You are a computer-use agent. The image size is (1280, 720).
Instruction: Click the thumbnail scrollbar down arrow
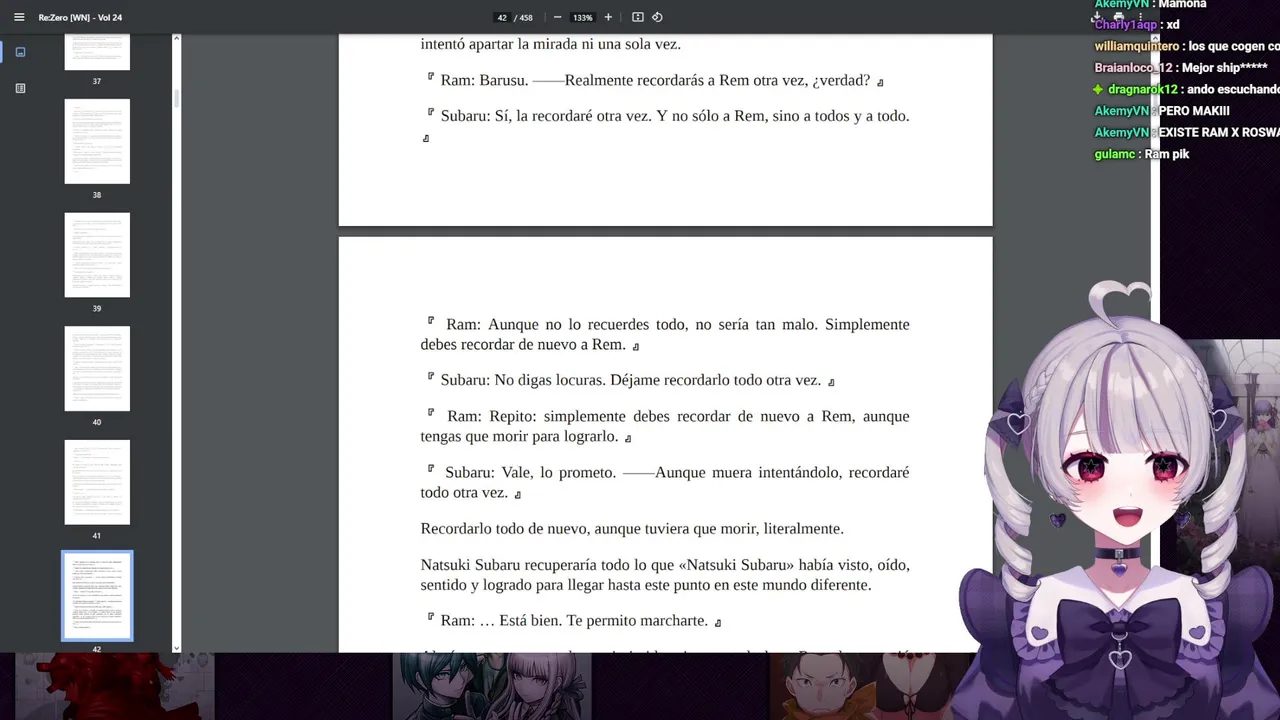pos(176,648)
